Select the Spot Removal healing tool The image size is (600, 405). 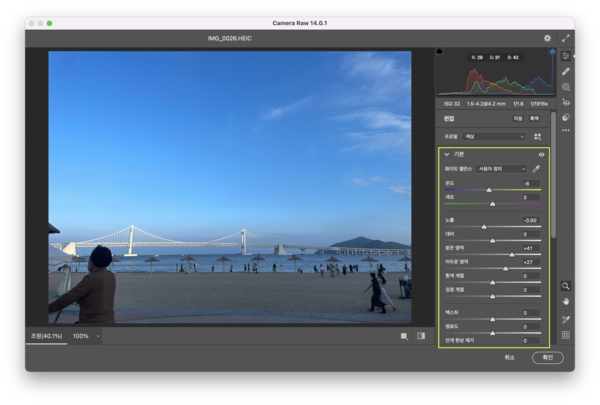point(566,72)
